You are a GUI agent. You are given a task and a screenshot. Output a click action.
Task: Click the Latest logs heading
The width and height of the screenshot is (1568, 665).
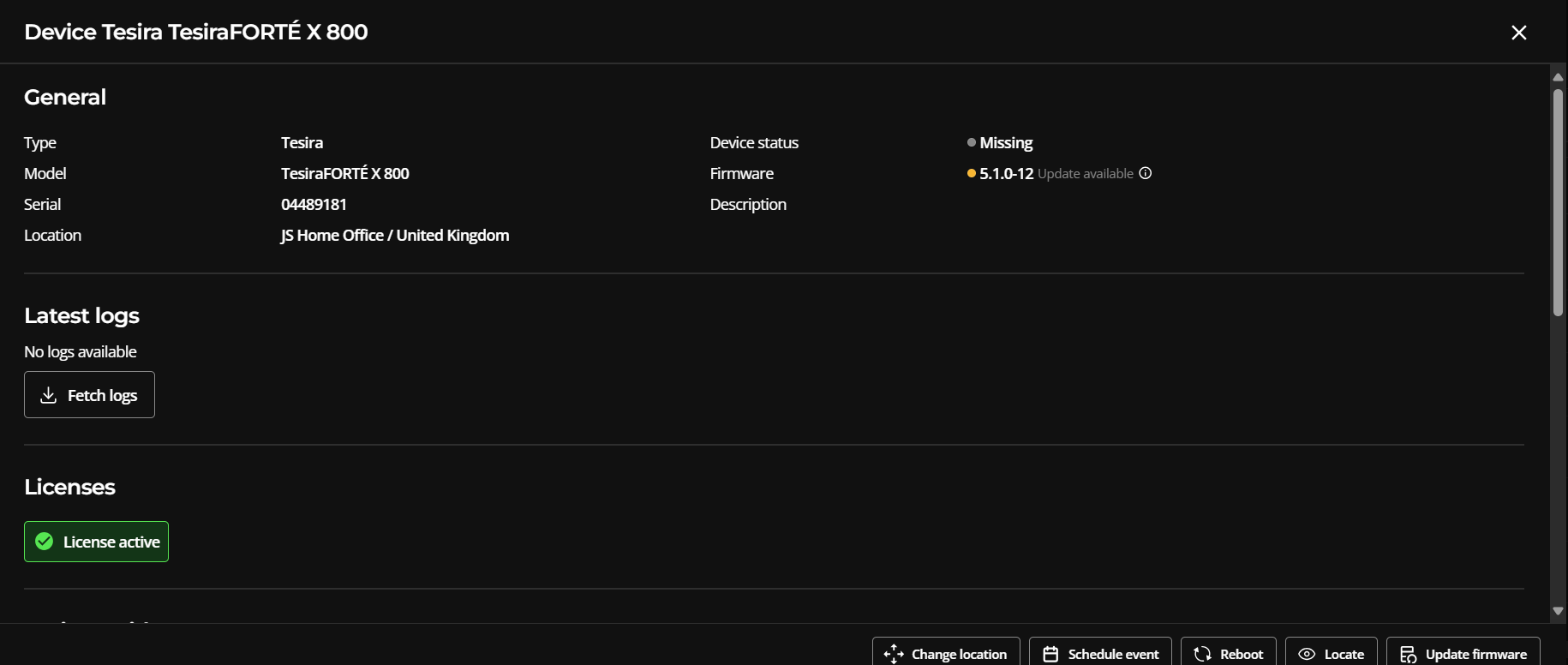pos(81,315)
